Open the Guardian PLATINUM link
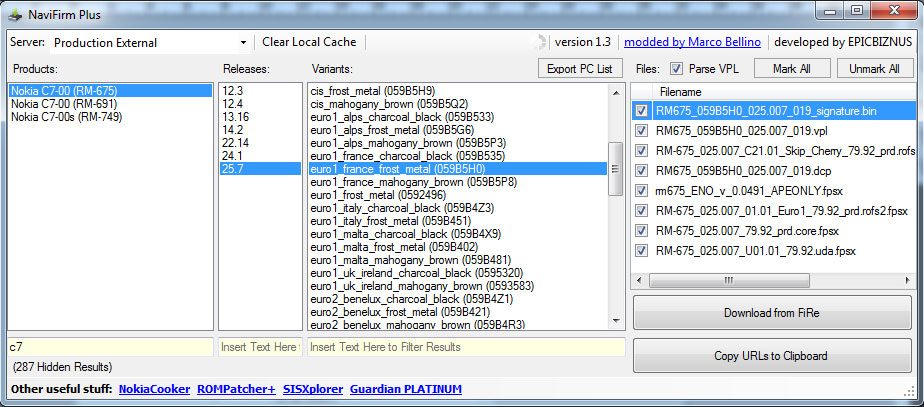This screenshot has height=407, width=924. pos(406,389)
